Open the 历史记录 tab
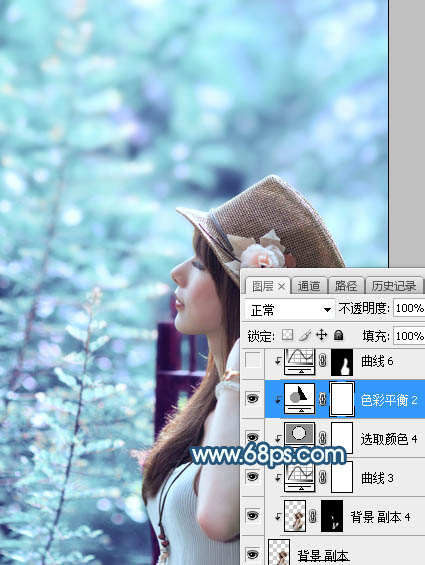Viewport: 425px width, 565px height. (394, 286)
